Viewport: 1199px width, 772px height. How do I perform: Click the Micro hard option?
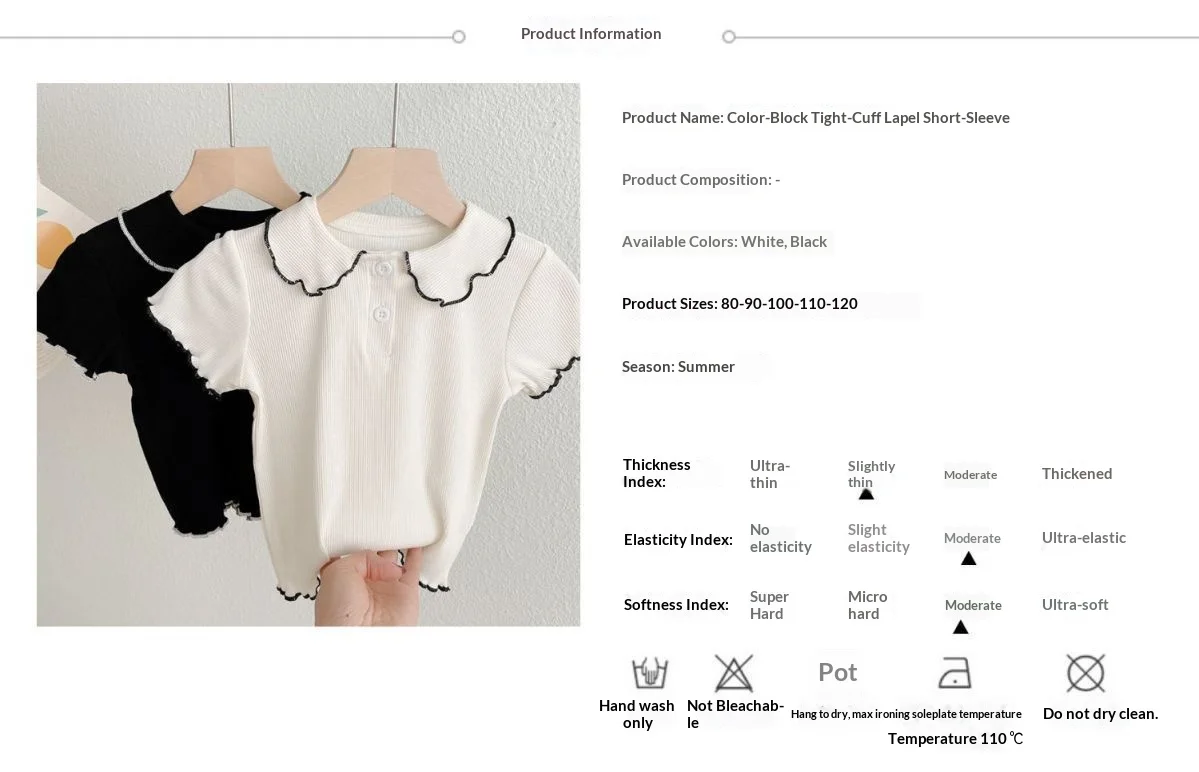(867, 605)
